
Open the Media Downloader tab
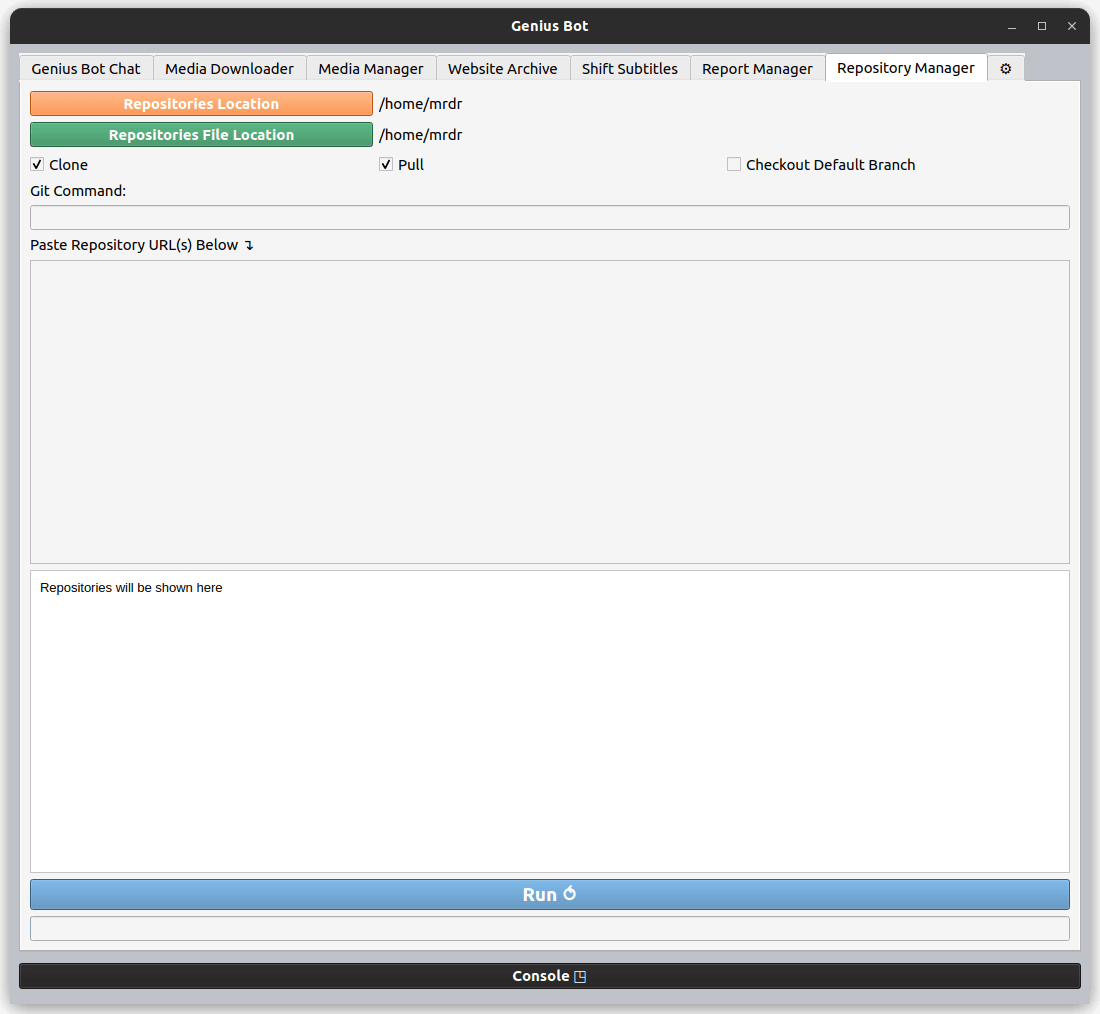pos(229,68)
